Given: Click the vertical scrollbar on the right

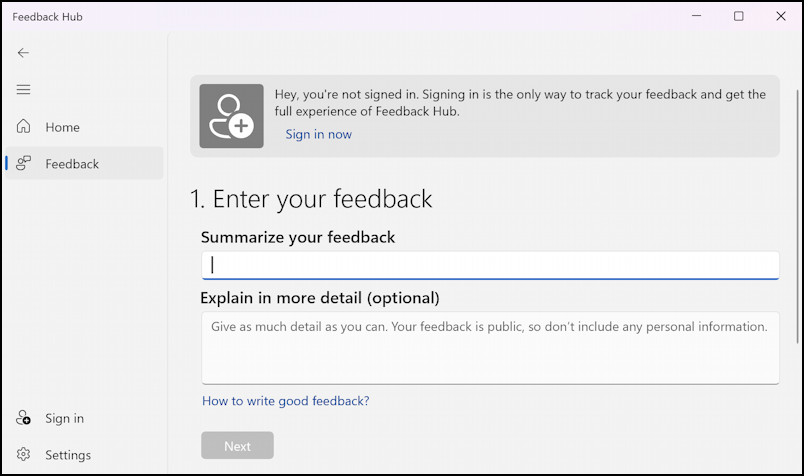Looking at the screenshot, I should coord(797,216).
